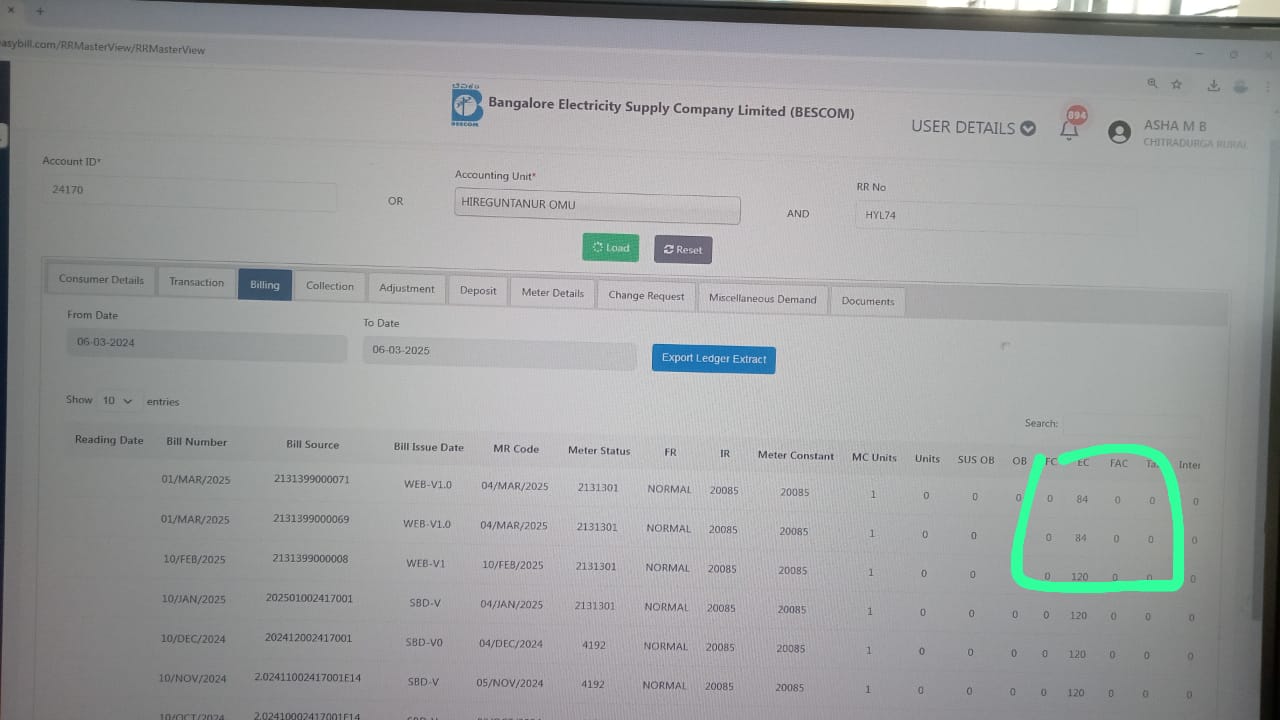1280x720 pixels.
Task: Click the browser address bar URL
Action: (103, 47)
